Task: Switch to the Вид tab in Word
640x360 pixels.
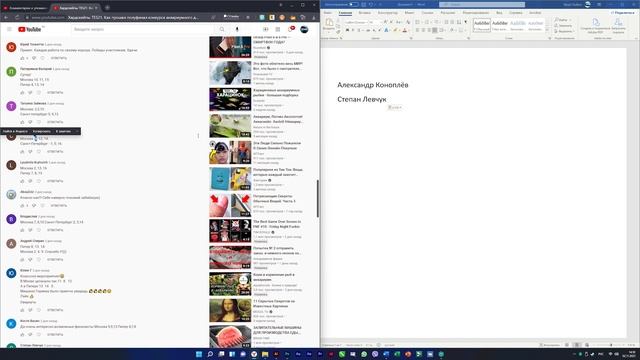Action: [x=499, y=13]
